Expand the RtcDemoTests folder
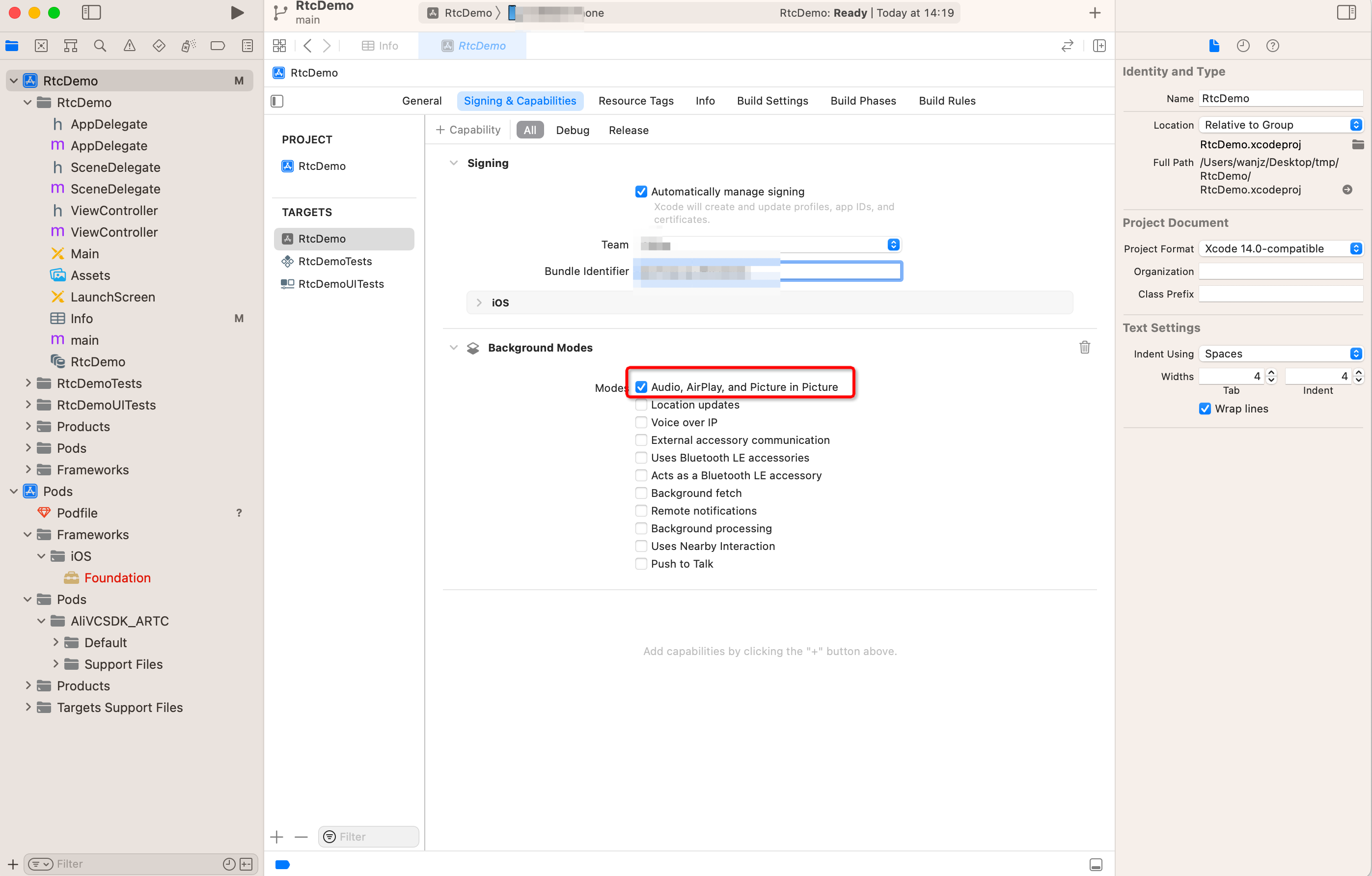This screenshot has width=1372, height=876. click(x=28, y=383)
